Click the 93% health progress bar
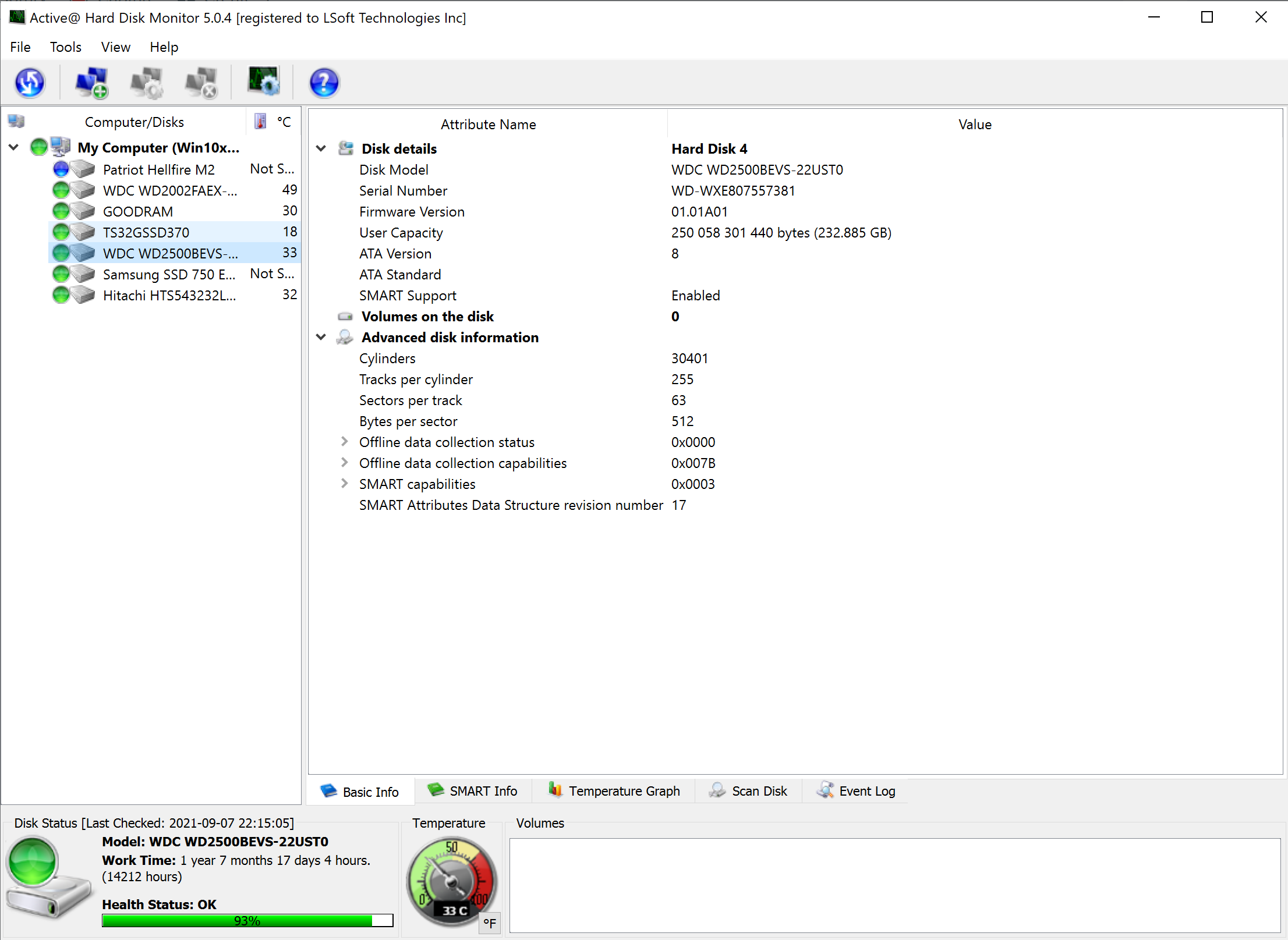 click(x=247, y=920)
